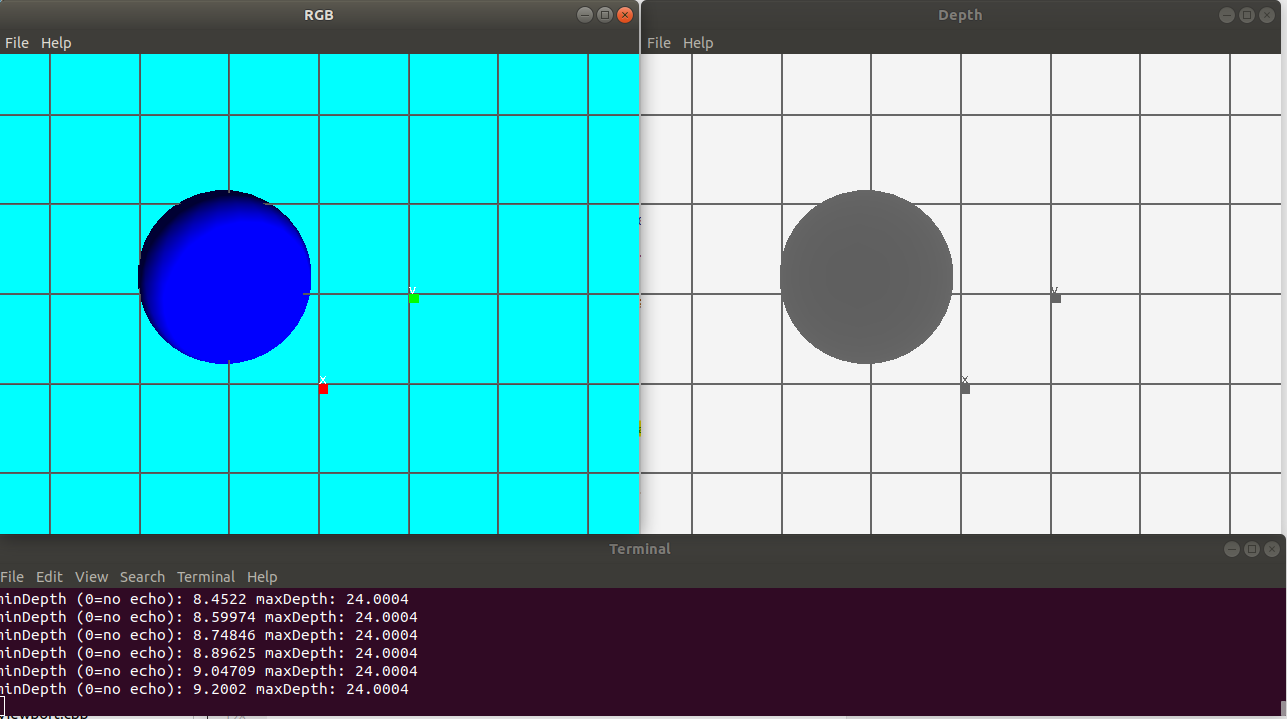Open the File menu in the RGB window
1287x719 pixels.
tap(16, 42)
